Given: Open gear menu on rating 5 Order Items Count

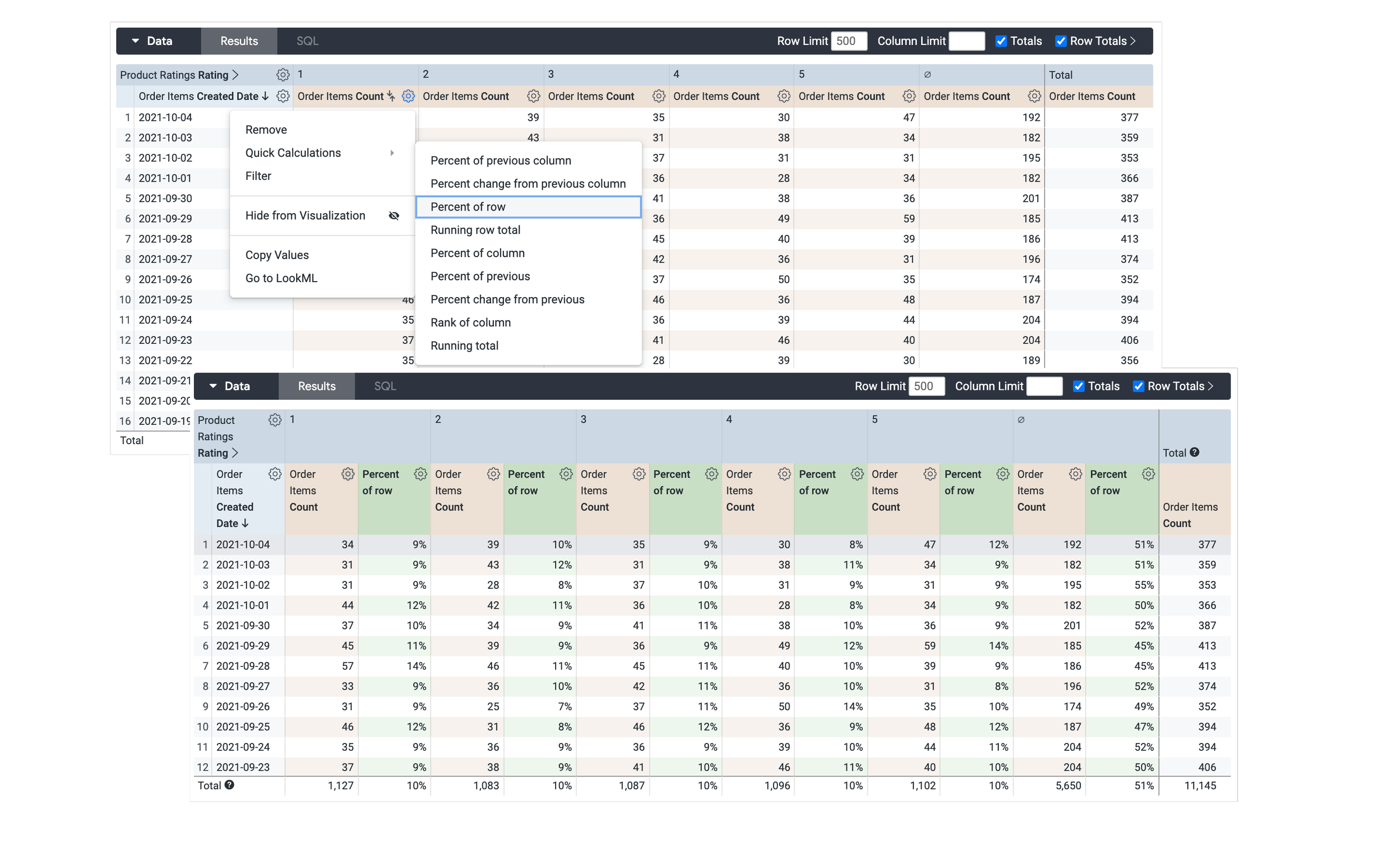Looking at the screenshot, I should tap(909, 96).
